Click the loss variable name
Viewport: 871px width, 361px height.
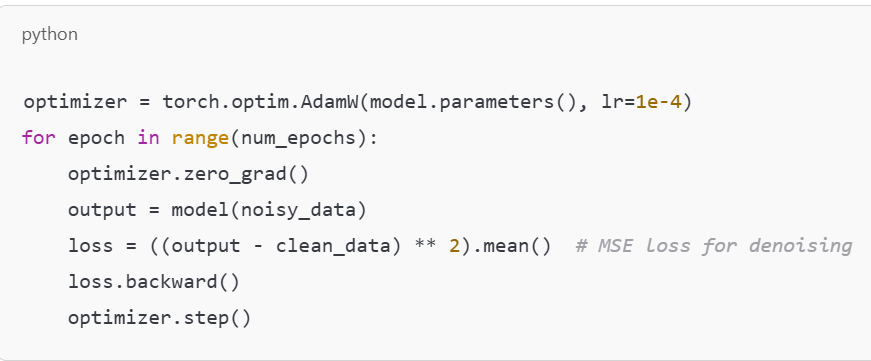pos(91,245)
